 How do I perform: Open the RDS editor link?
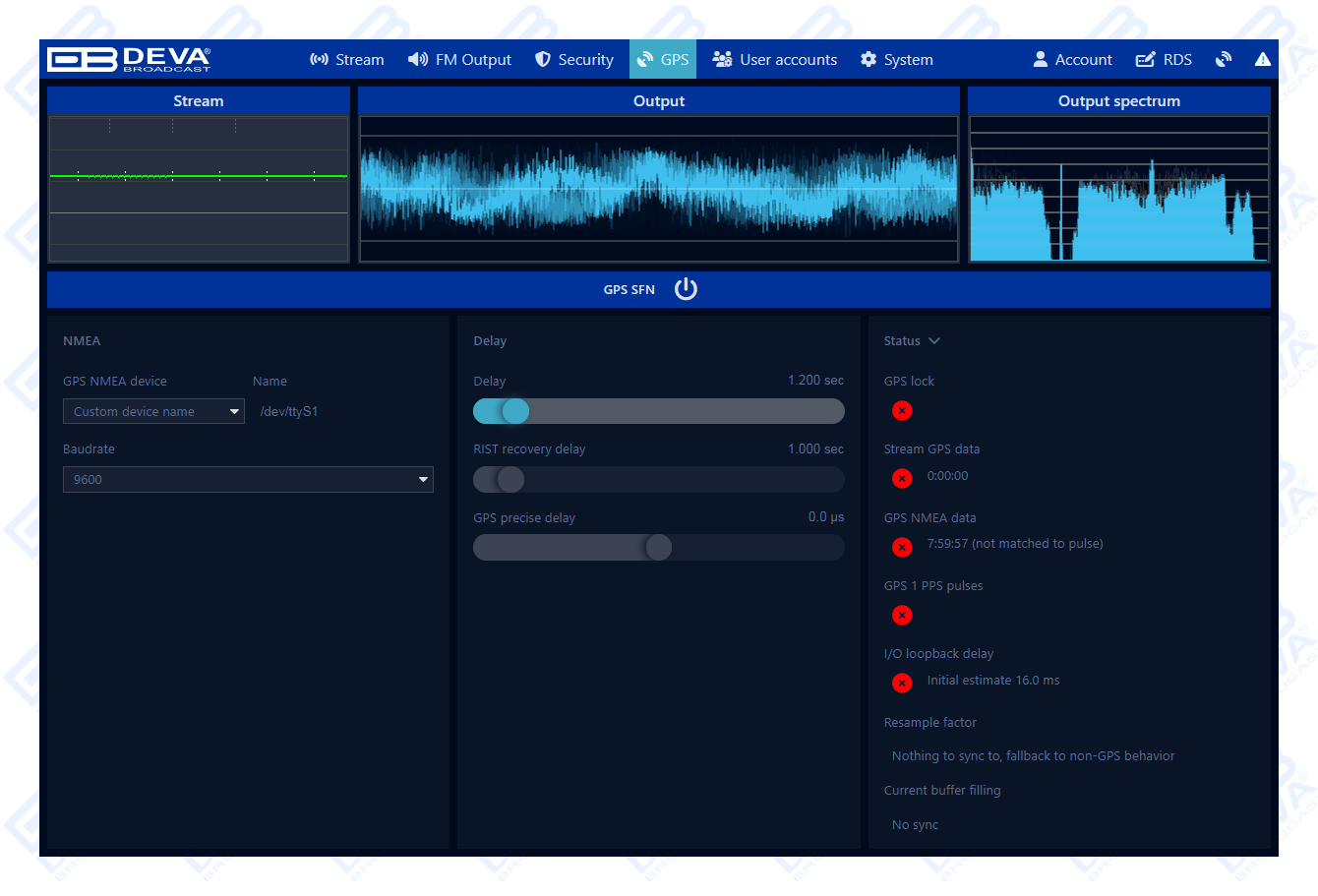[1164, 60]
